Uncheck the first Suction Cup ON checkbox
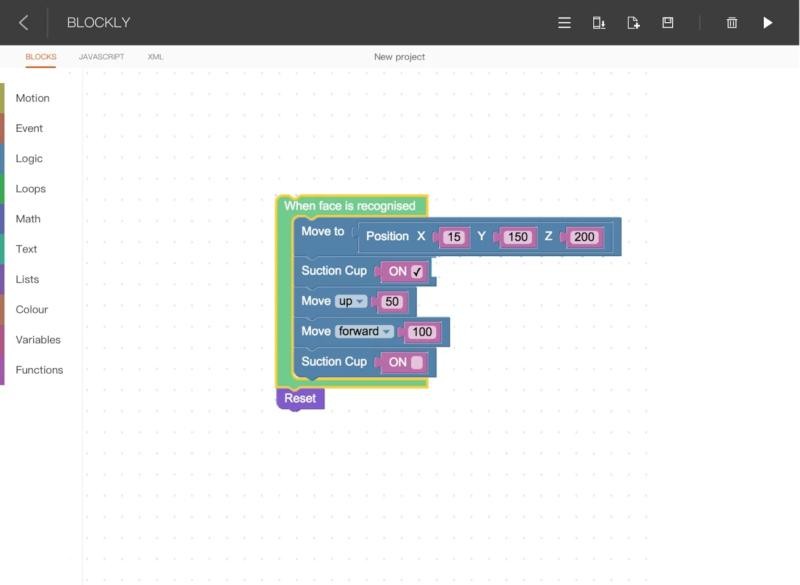The width and height of the screenshot is (800, 585). (417, 272)
